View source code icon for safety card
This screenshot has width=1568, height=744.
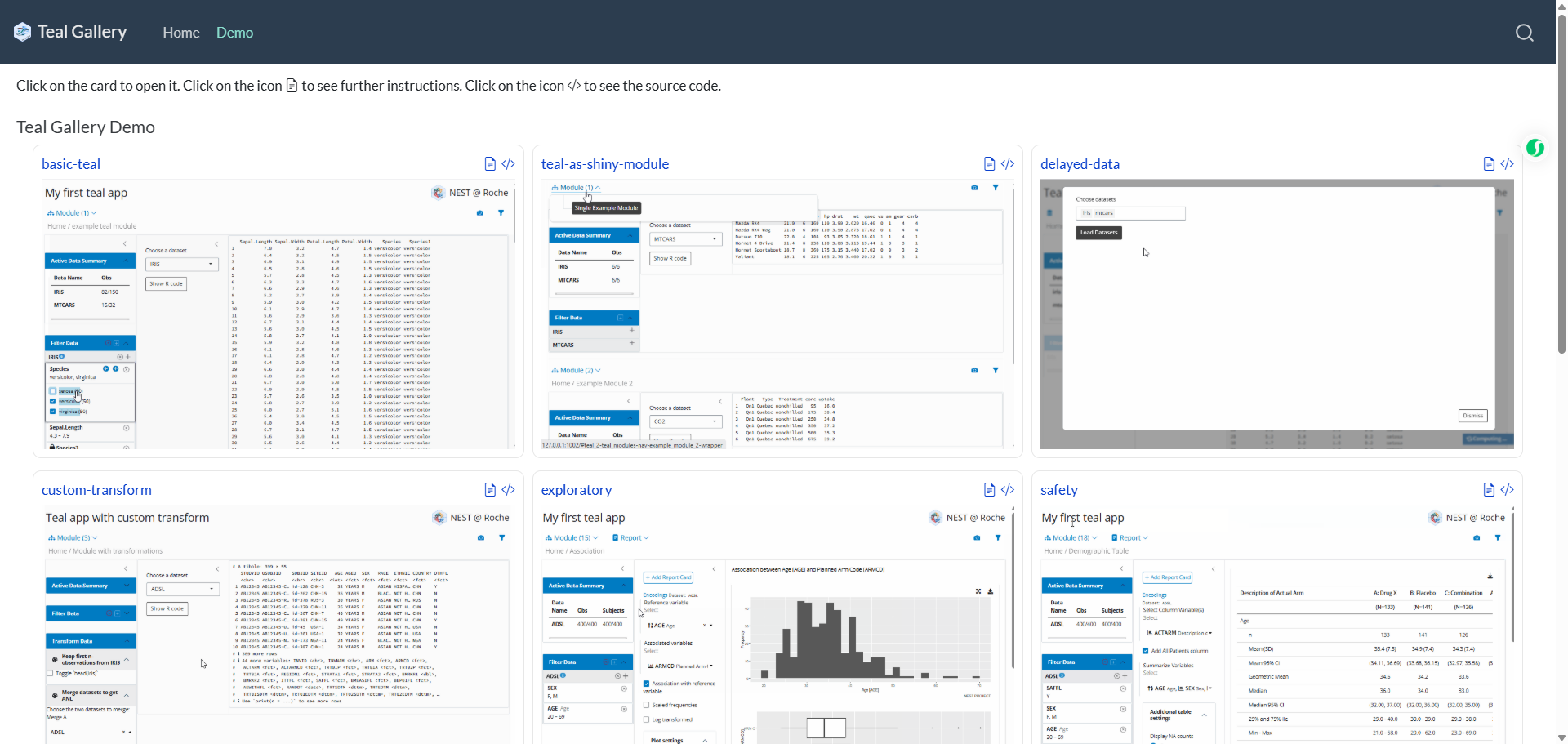(1507, 490)
